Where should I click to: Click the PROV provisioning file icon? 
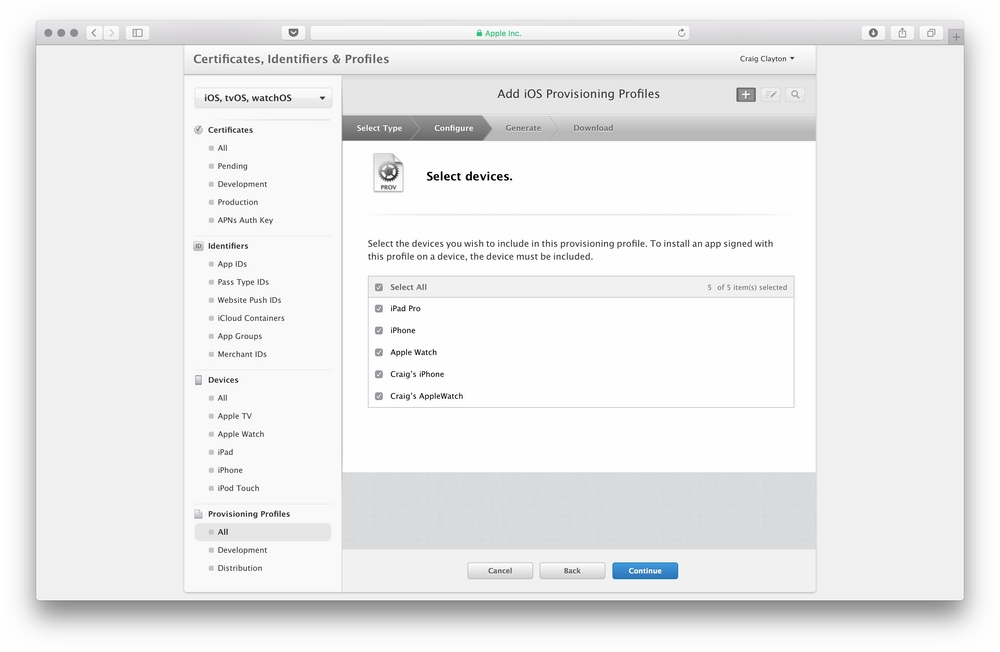(388, 173)
